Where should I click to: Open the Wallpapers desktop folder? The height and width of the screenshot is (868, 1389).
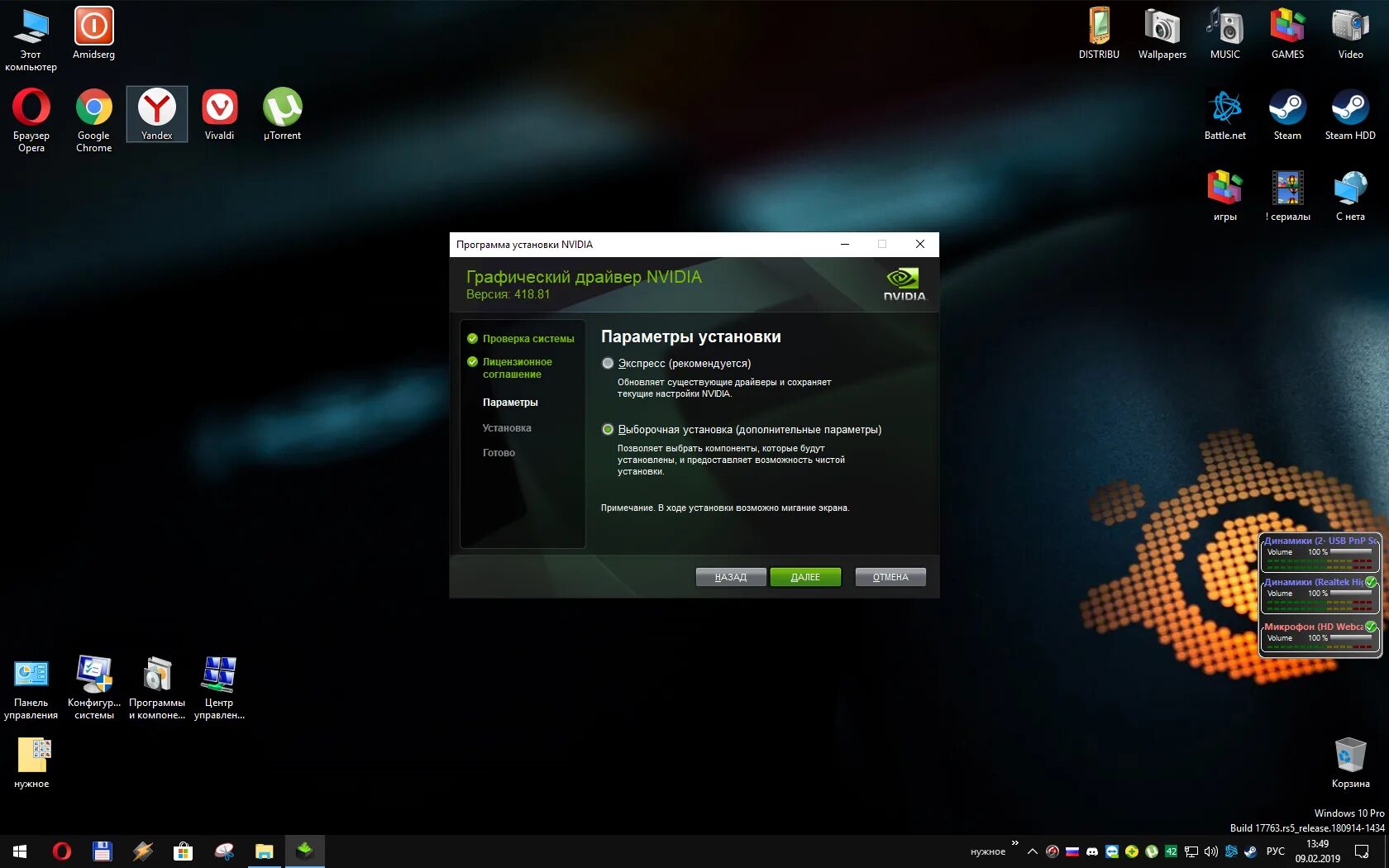pyautogui.click(x=1162, y=34)
